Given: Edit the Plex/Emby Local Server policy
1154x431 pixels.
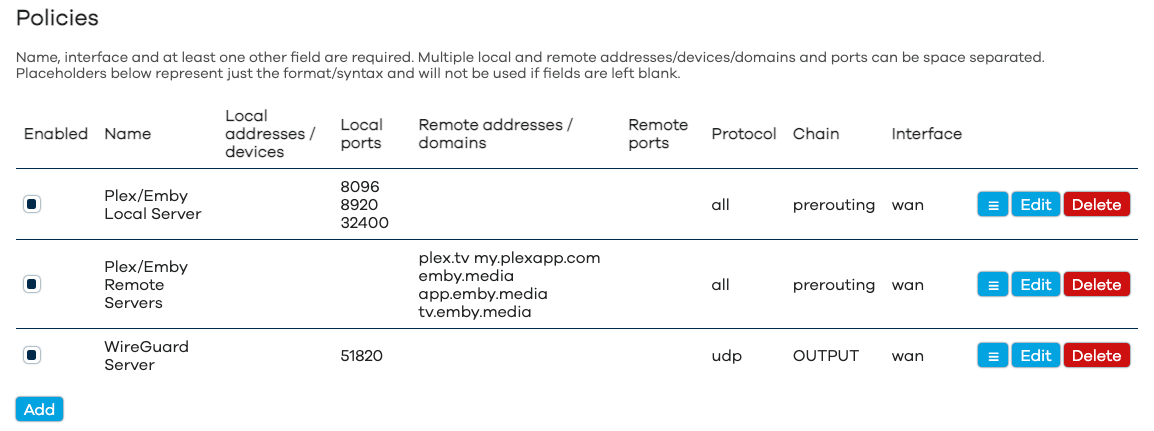Looking at the screenshot, I should (x=1035, y=204).
